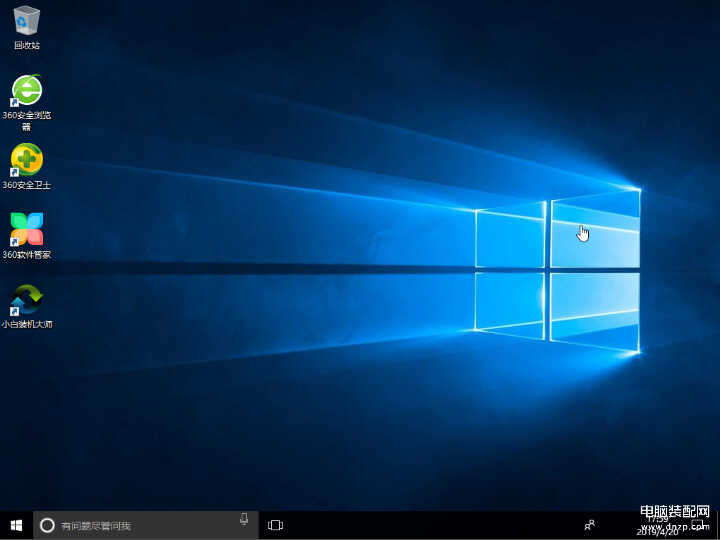Focus the Cortana search box
720x540 pixels.
pos(146,525)
